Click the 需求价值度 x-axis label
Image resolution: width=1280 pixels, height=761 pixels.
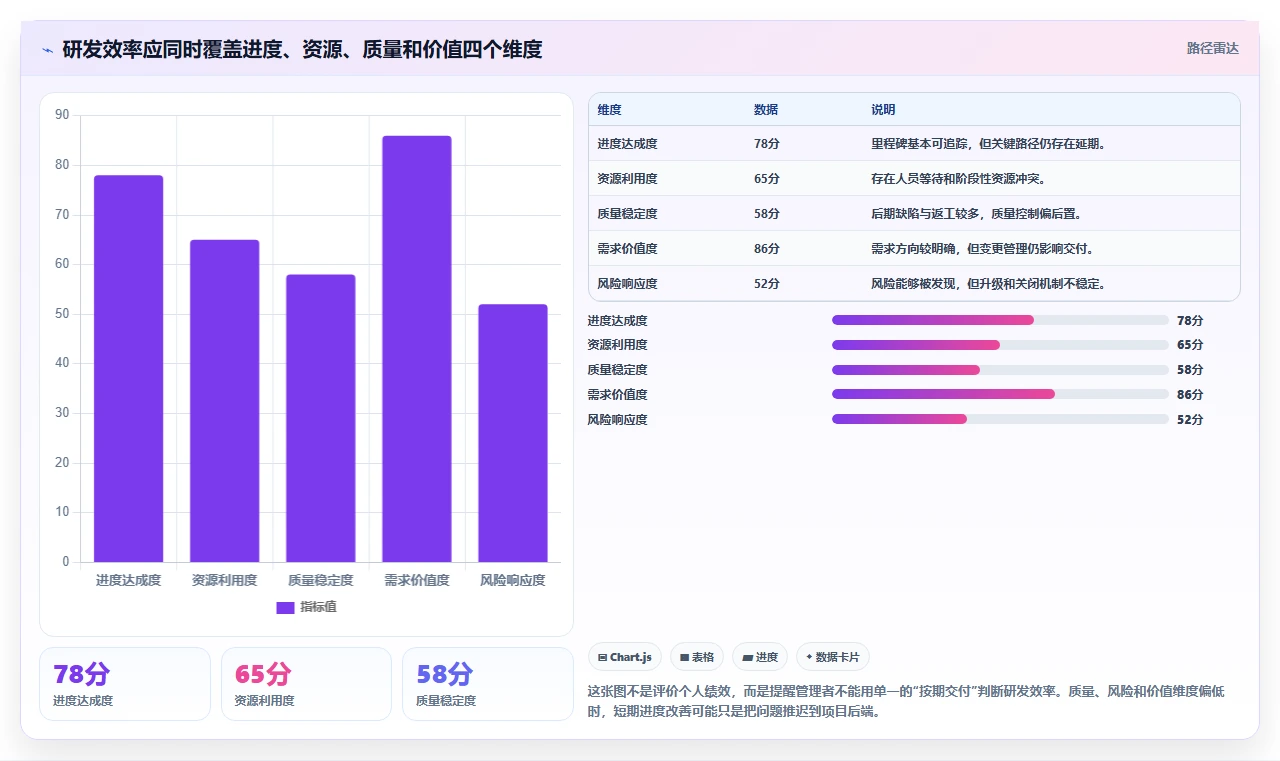point(417,580)
